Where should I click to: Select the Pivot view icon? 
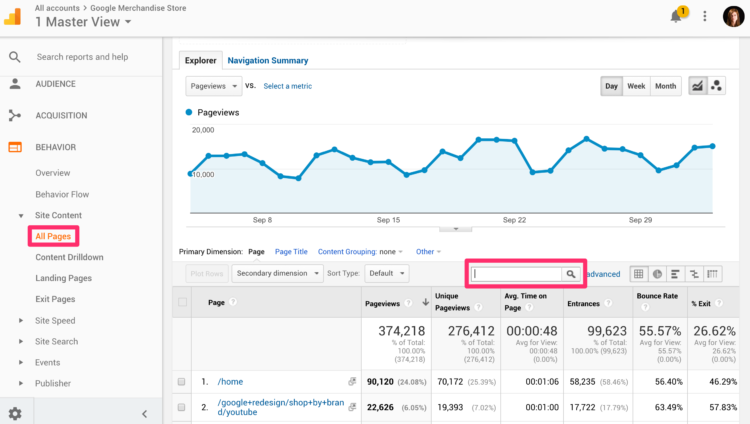(712, 274)
